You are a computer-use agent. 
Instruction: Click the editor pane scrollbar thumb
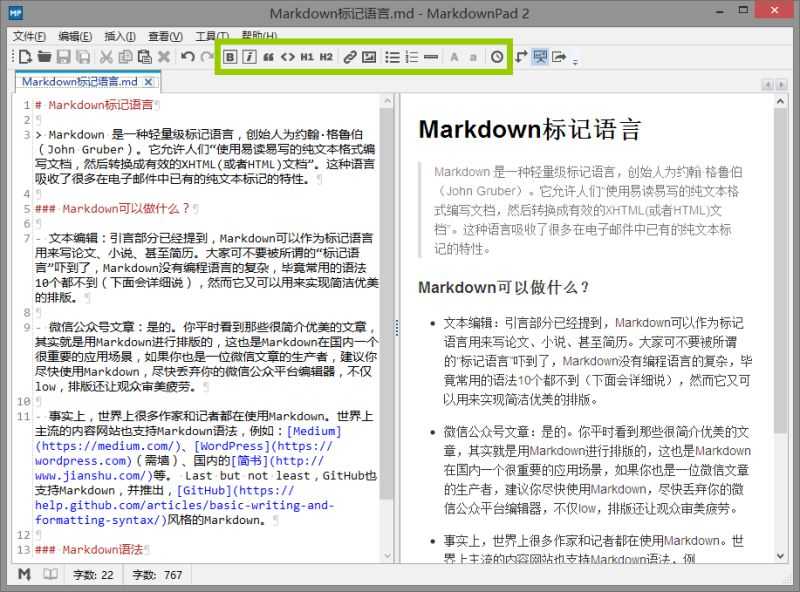point(387,304)
